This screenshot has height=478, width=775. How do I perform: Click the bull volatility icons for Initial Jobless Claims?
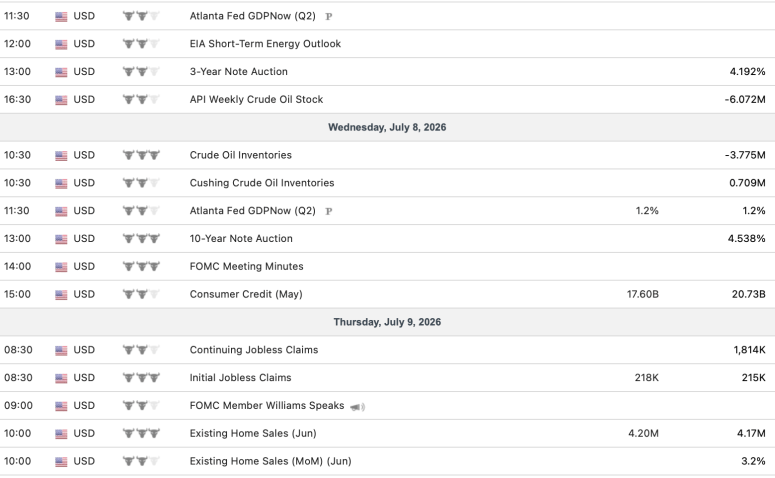(141, 378)
